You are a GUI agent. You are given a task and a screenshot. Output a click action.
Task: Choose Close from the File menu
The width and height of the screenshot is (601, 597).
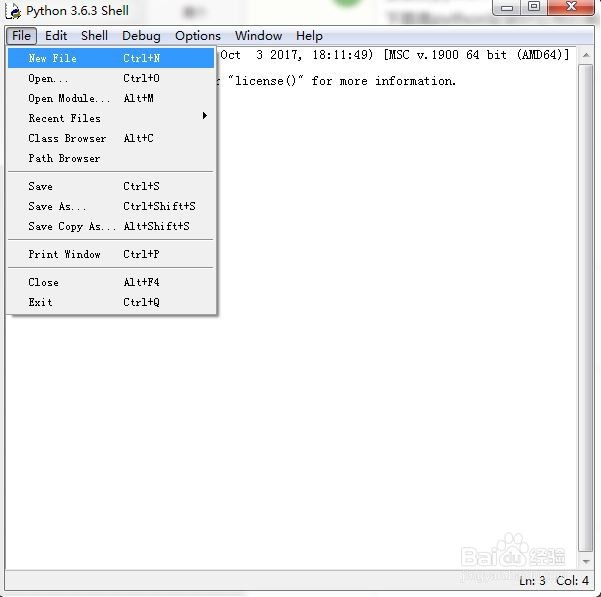pyautogui.click(x=111, y=282)
